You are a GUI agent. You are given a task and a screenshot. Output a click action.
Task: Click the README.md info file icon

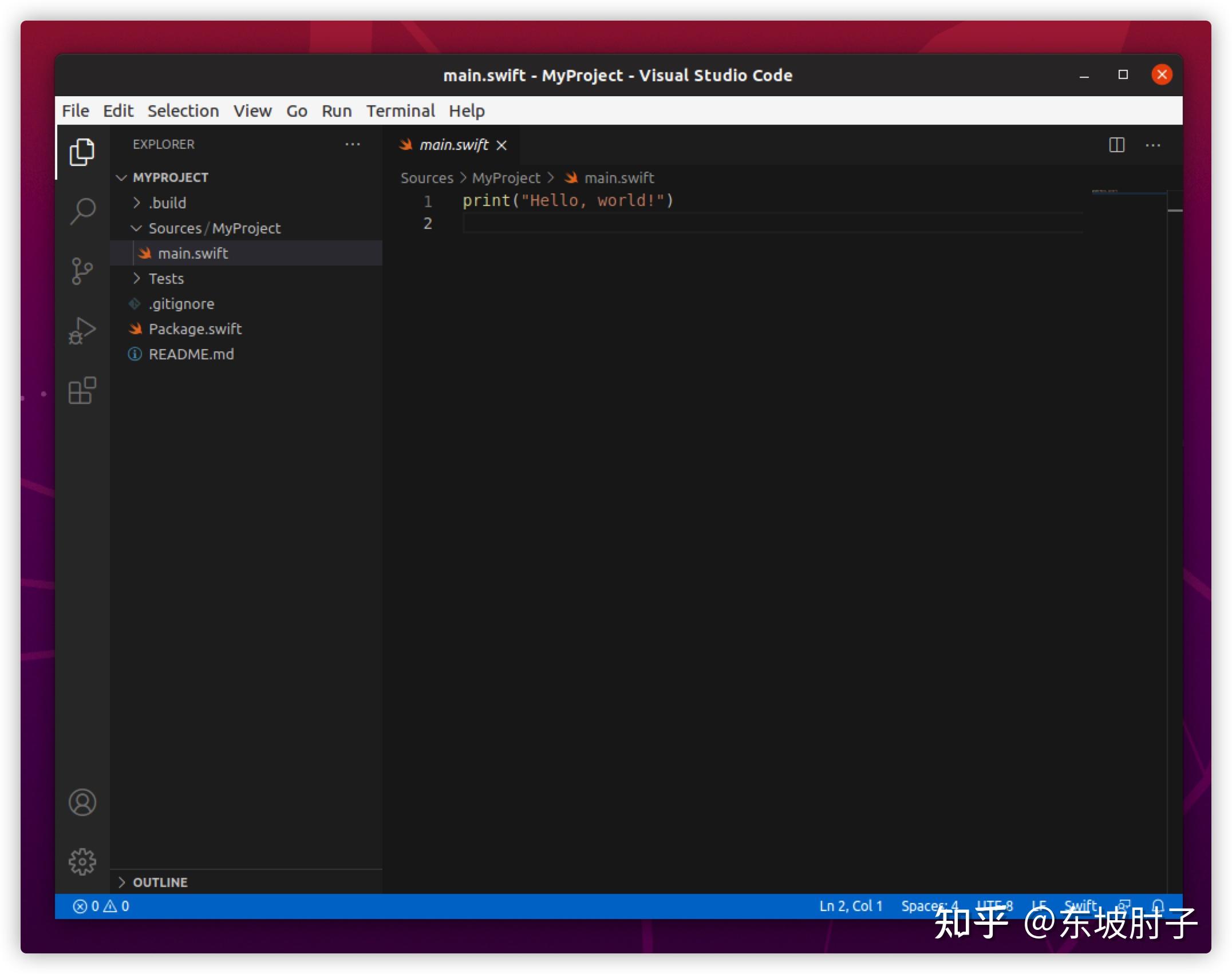click(x=135, y=354)
